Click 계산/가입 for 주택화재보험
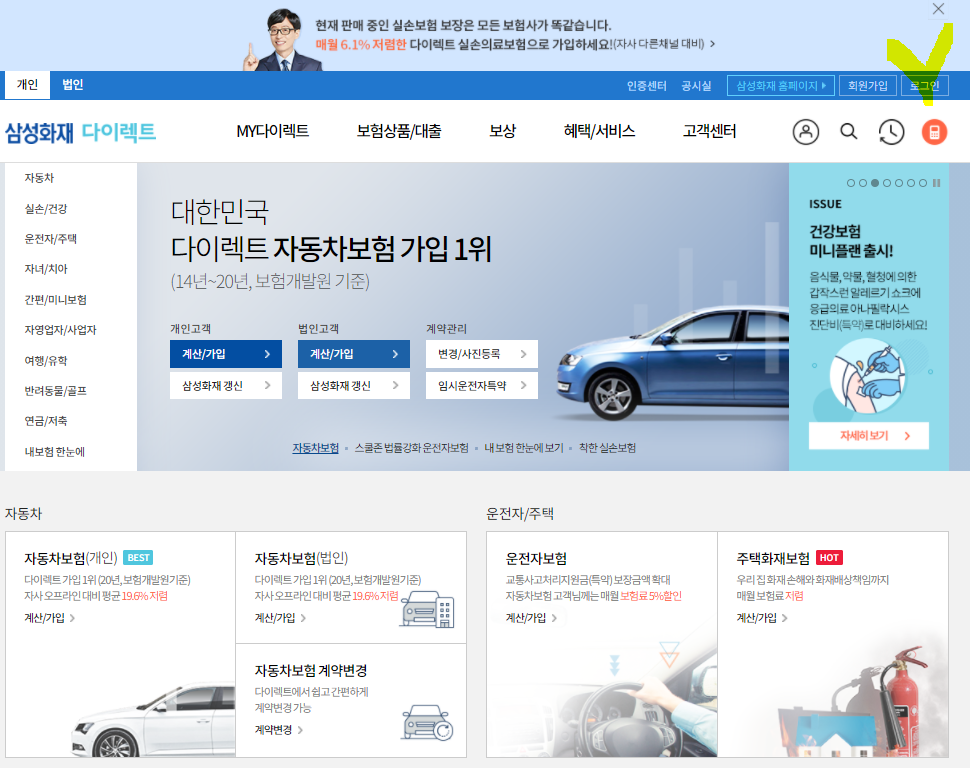 tap(762, 618)
